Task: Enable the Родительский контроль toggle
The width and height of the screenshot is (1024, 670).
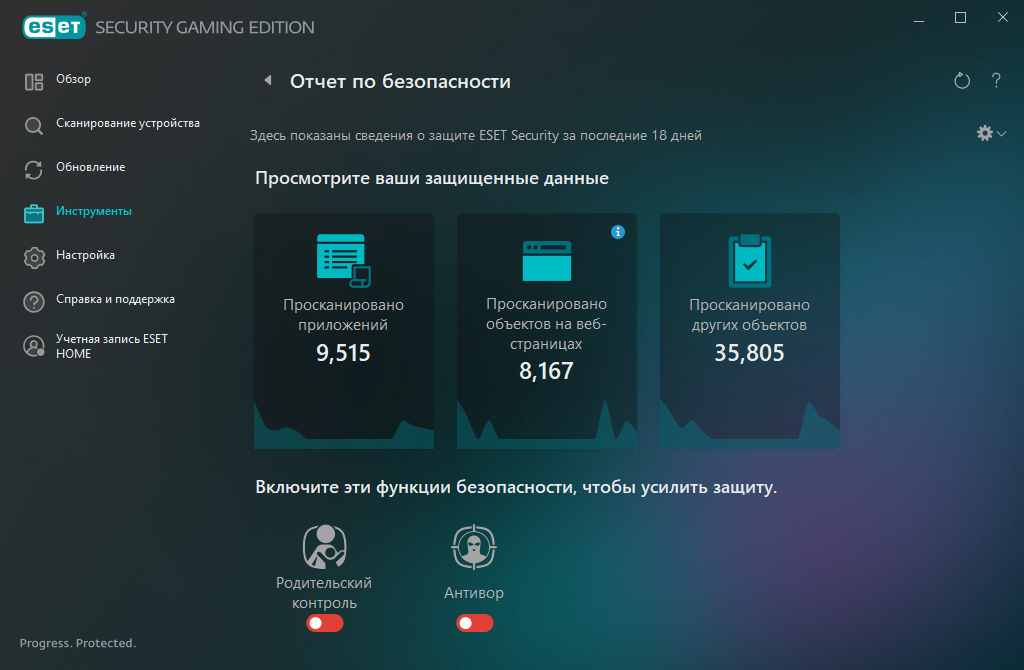Action: pos(325,623)
